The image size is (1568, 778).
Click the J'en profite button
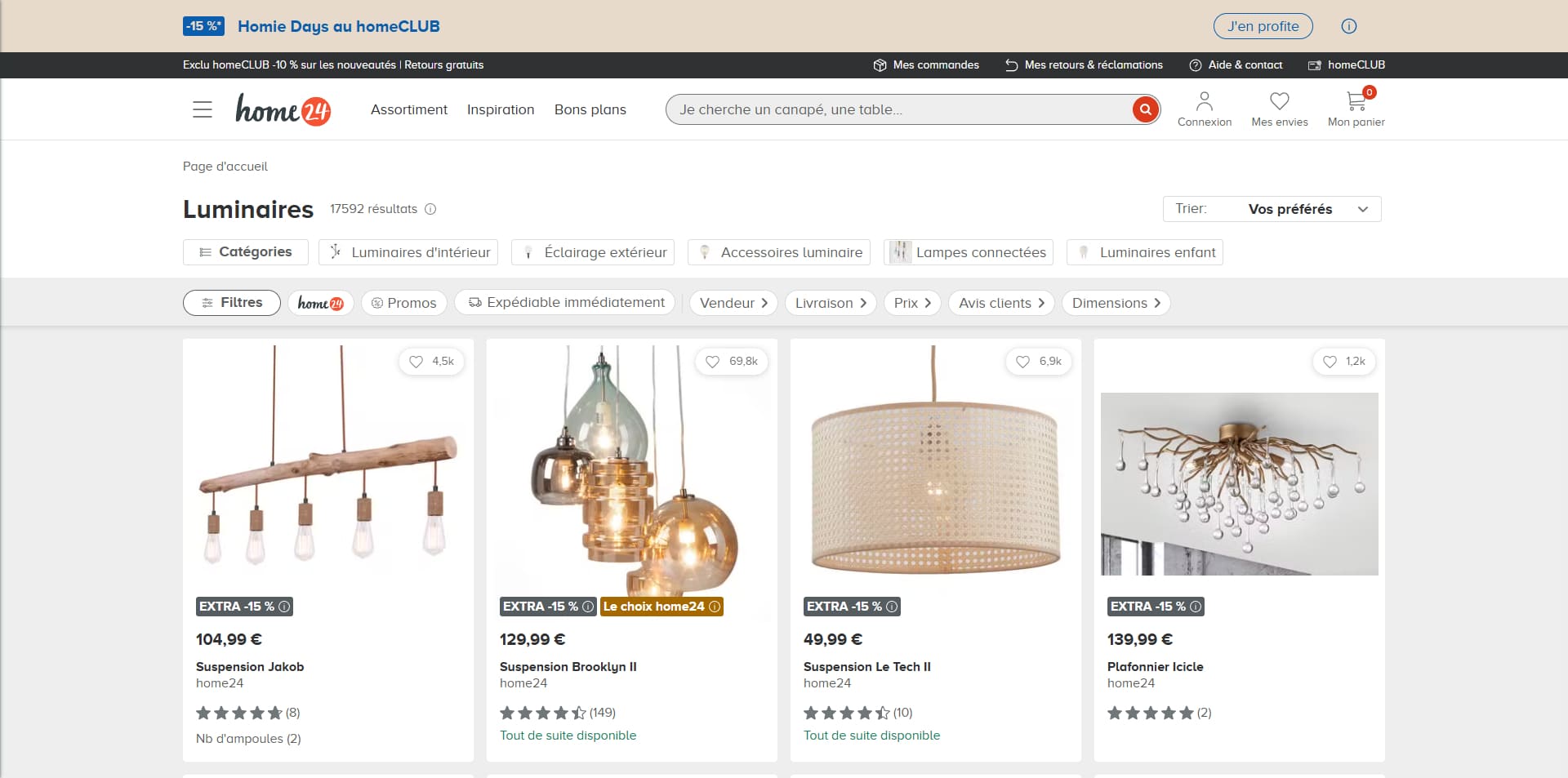(1263, 26)
